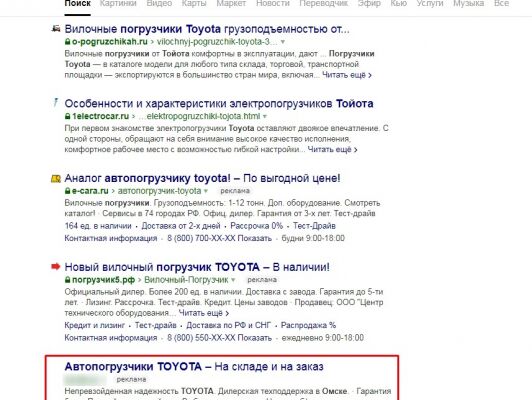Open the e-cara.ru domain link
532x400 pixels.
(90, 191)
